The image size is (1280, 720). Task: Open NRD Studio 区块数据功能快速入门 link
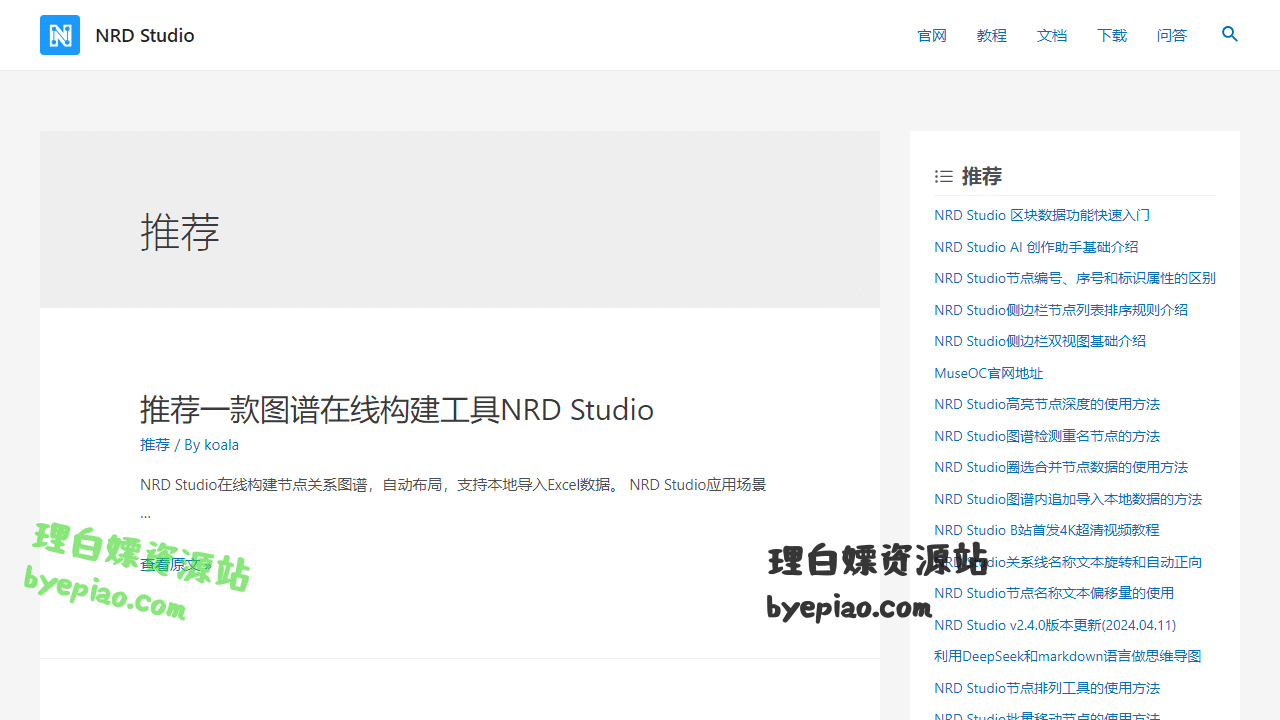1042,215
